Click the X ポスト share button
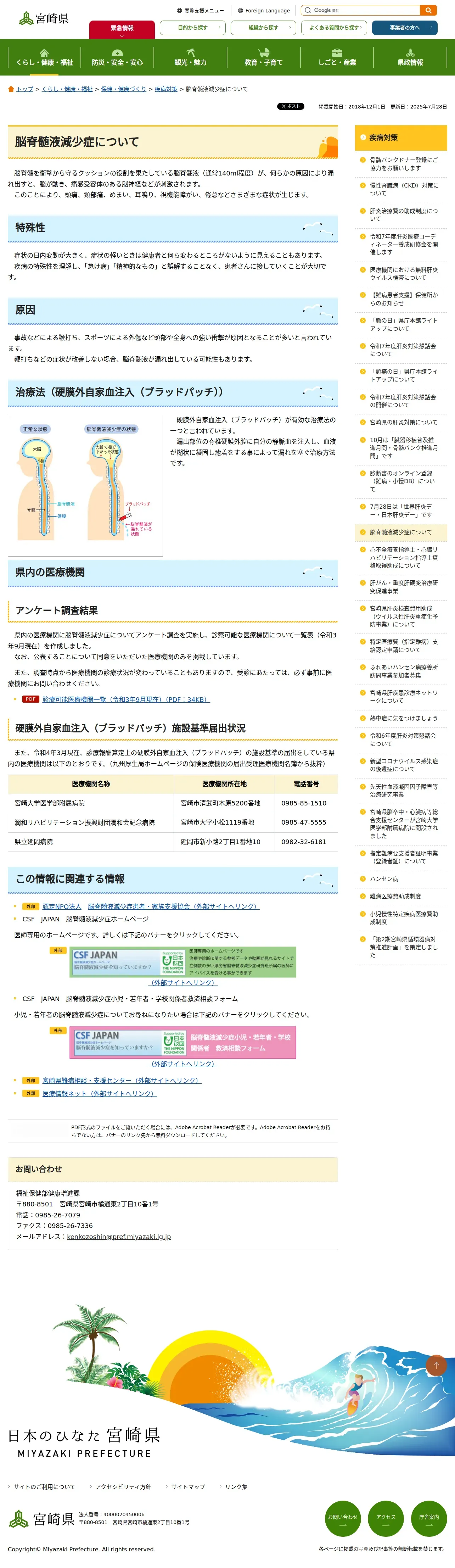 pos(291,106)
